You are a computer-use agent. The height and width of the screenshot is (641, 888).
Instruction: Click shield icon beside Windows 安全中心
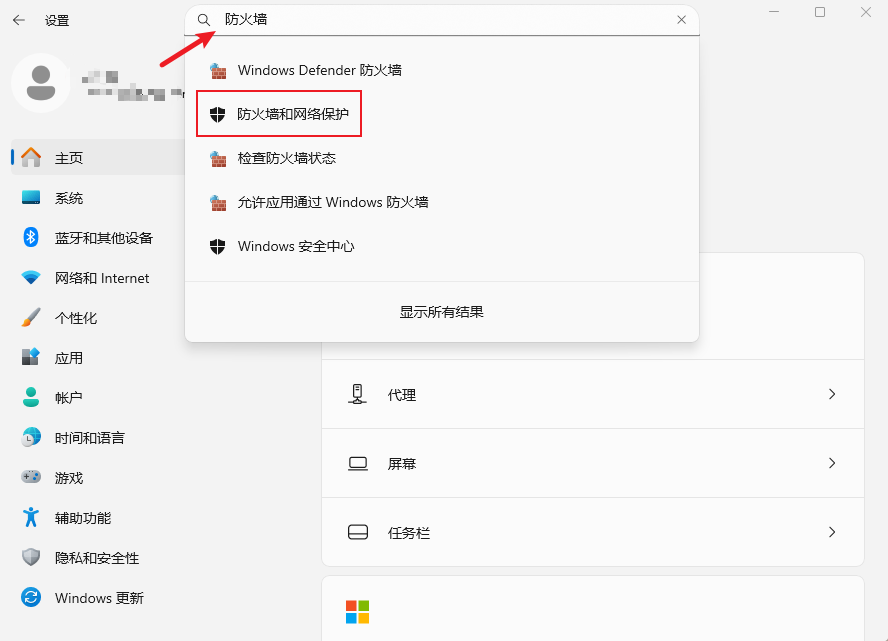(x=217, y=246)
